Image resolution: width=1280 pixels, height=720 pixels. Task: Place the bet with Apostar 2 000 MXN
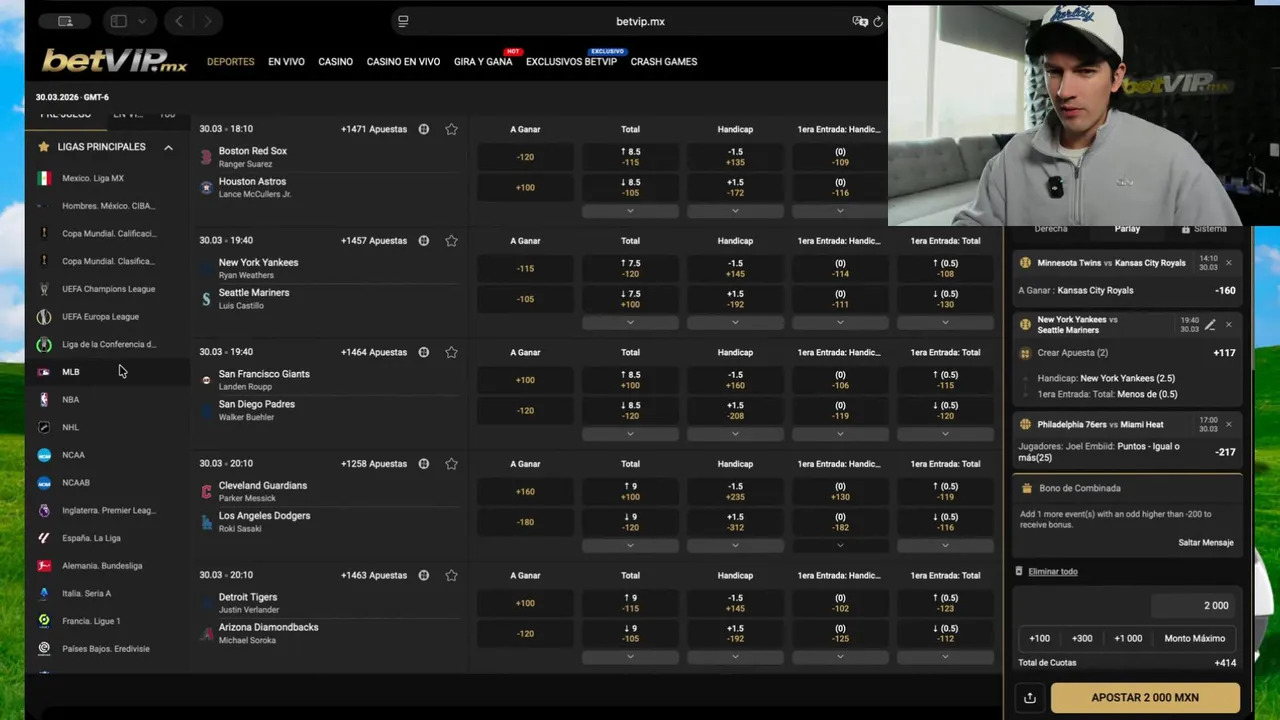tap(1145, 698)
